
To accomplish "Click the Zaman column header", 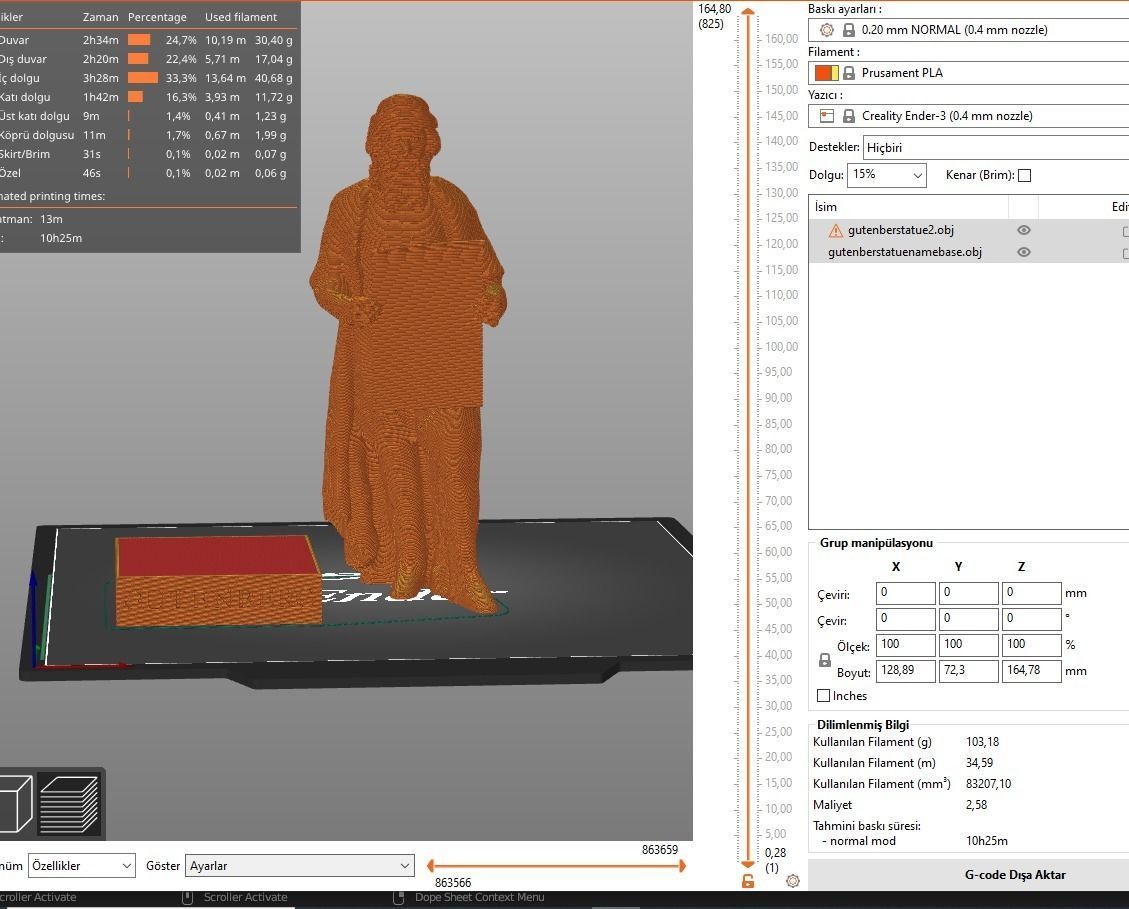I will pyautogui.click(x=100, y=17).
